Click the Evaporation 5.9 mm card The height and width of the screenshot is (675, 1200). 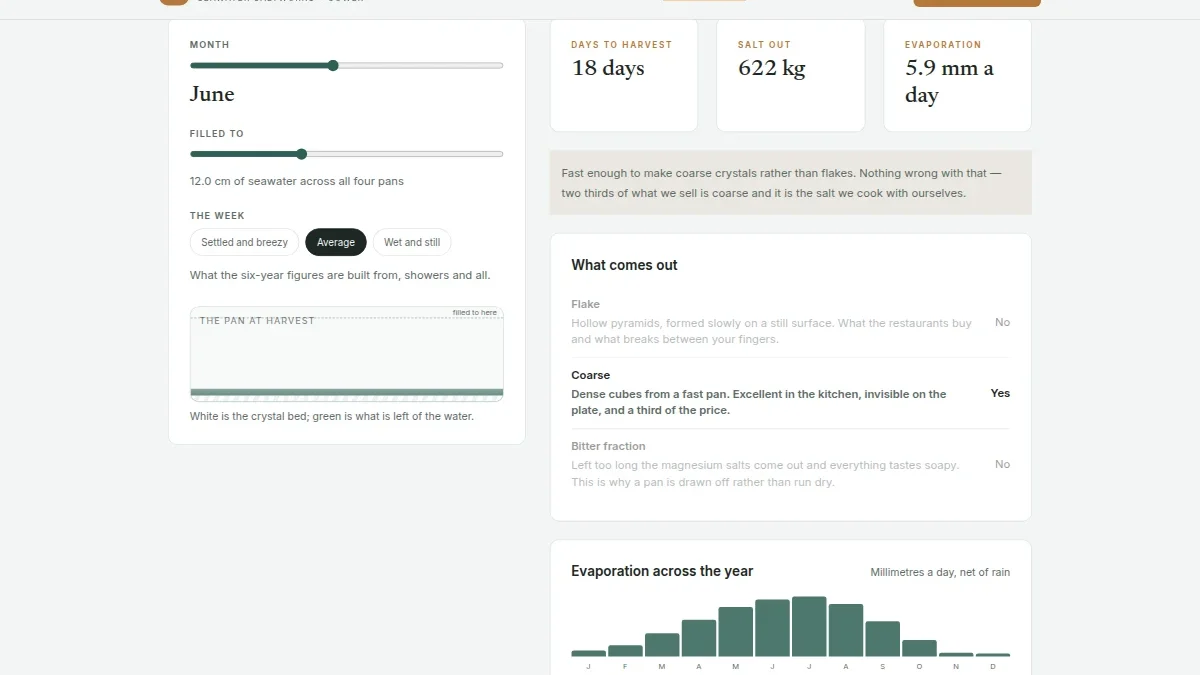tap(957, 75)
